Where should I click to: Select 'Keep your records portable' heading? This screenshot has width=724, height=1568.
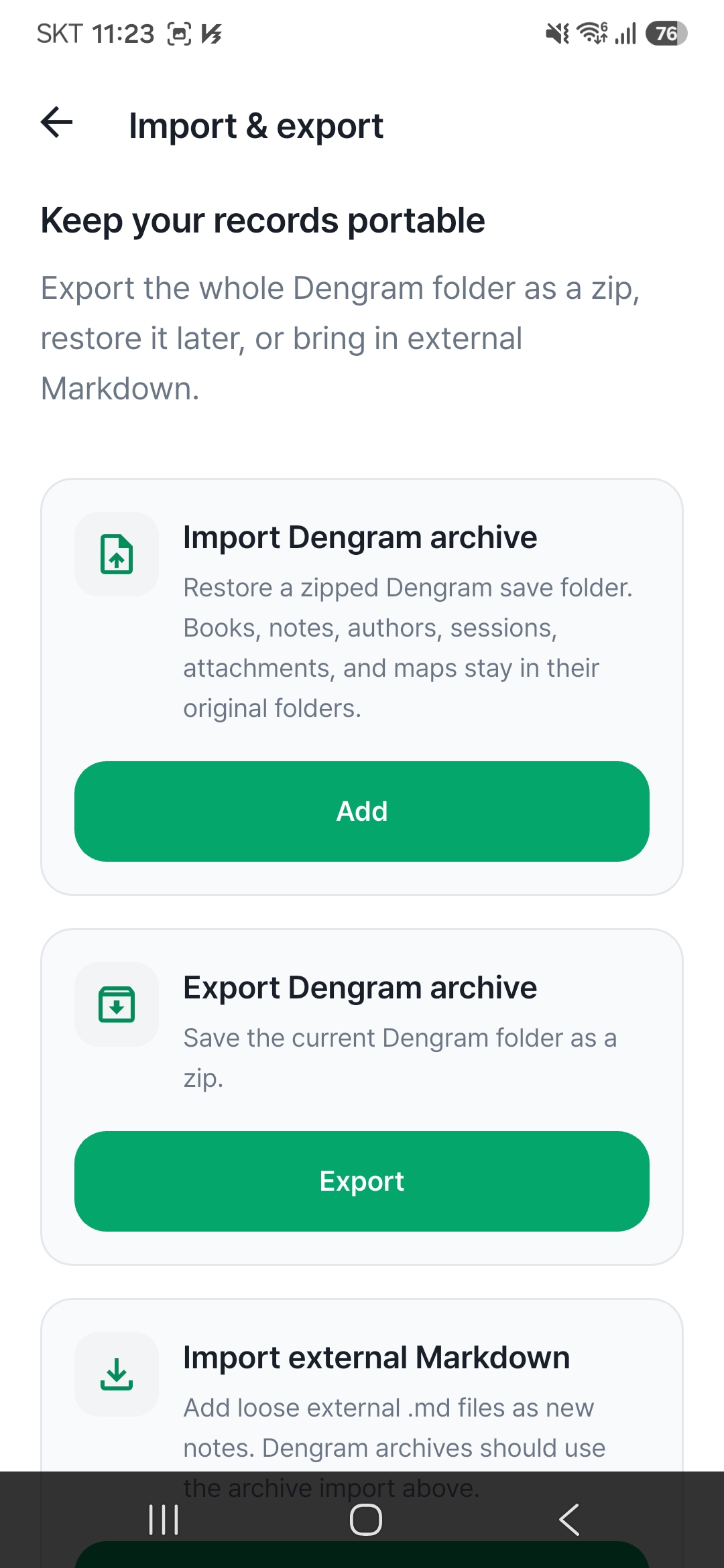click(x=263, y=221)
